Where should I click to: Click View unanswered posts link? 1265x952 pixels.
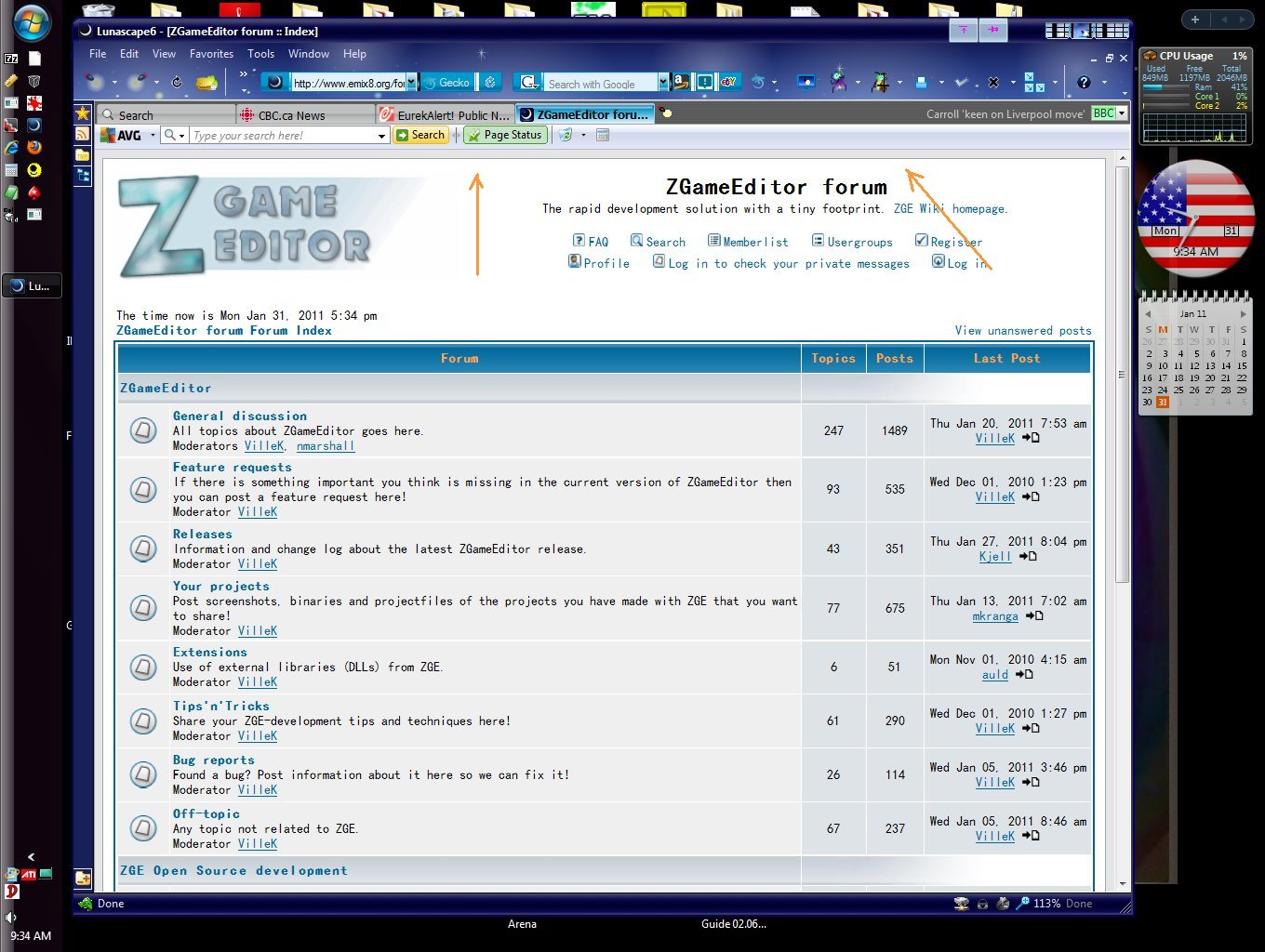[1023, 330]
